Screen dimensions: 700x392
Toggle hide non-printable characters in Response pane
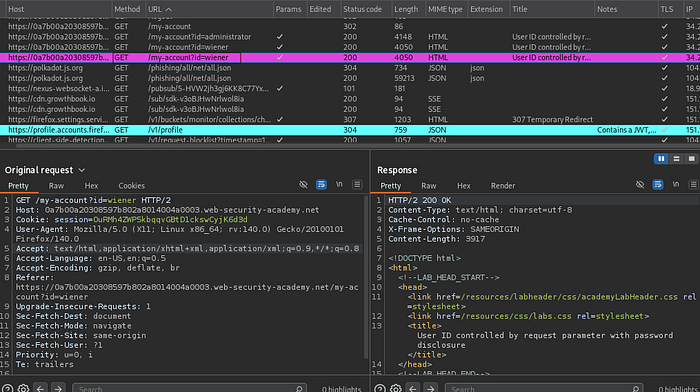640,184
